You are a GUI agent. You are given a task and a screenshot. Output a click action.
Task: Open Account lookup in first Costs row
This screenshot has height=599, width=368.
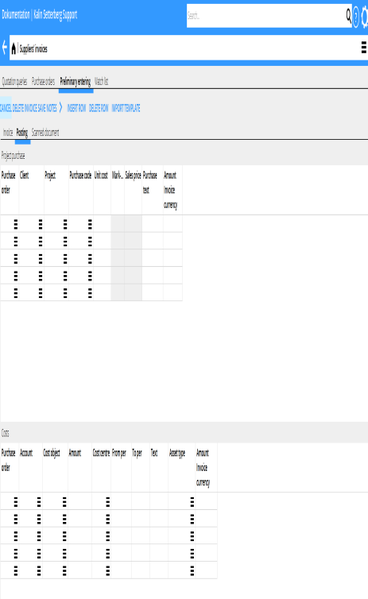[39, 502]
